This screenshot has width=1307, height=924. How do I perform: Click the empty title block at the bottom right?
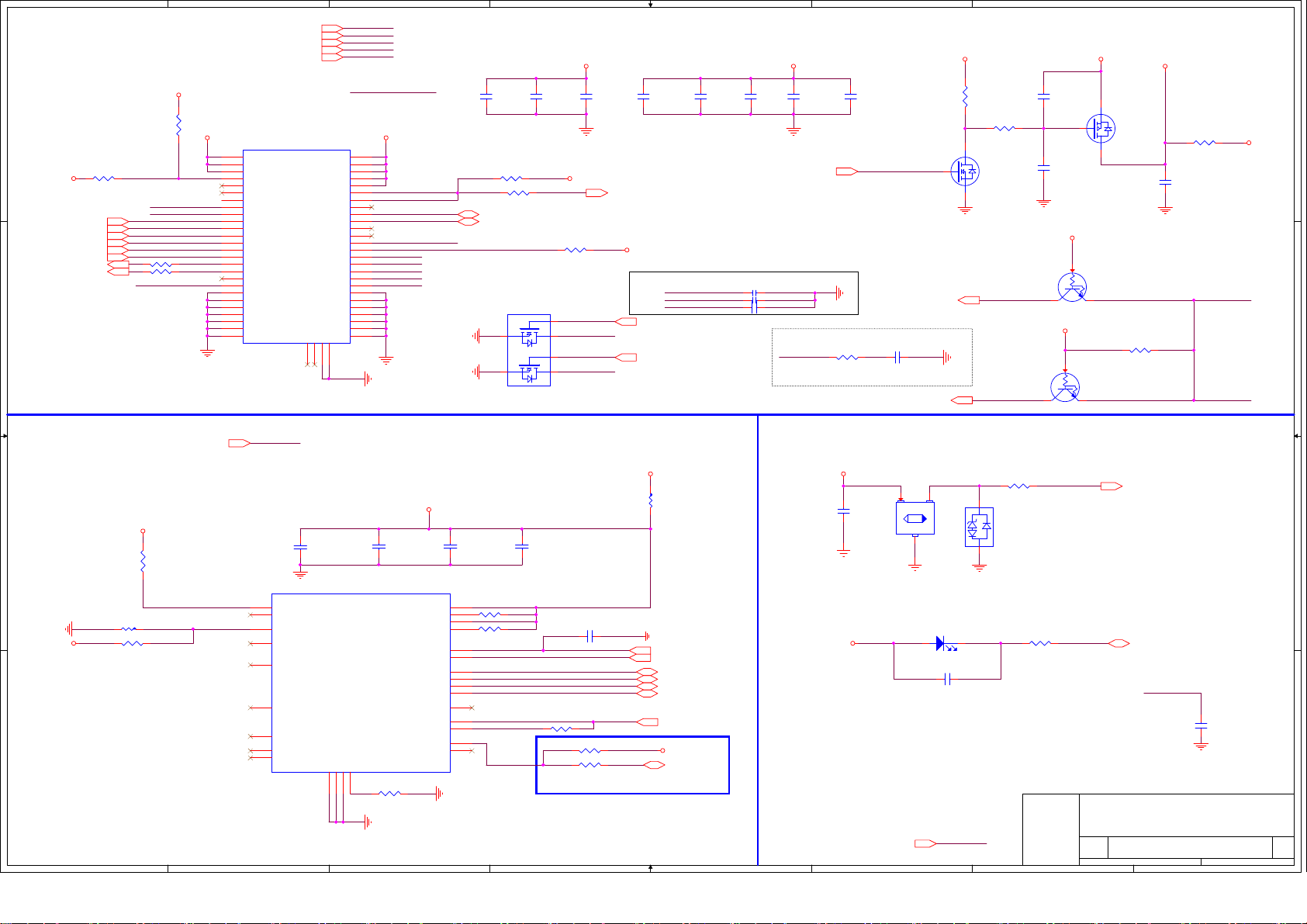point(1158,829)
